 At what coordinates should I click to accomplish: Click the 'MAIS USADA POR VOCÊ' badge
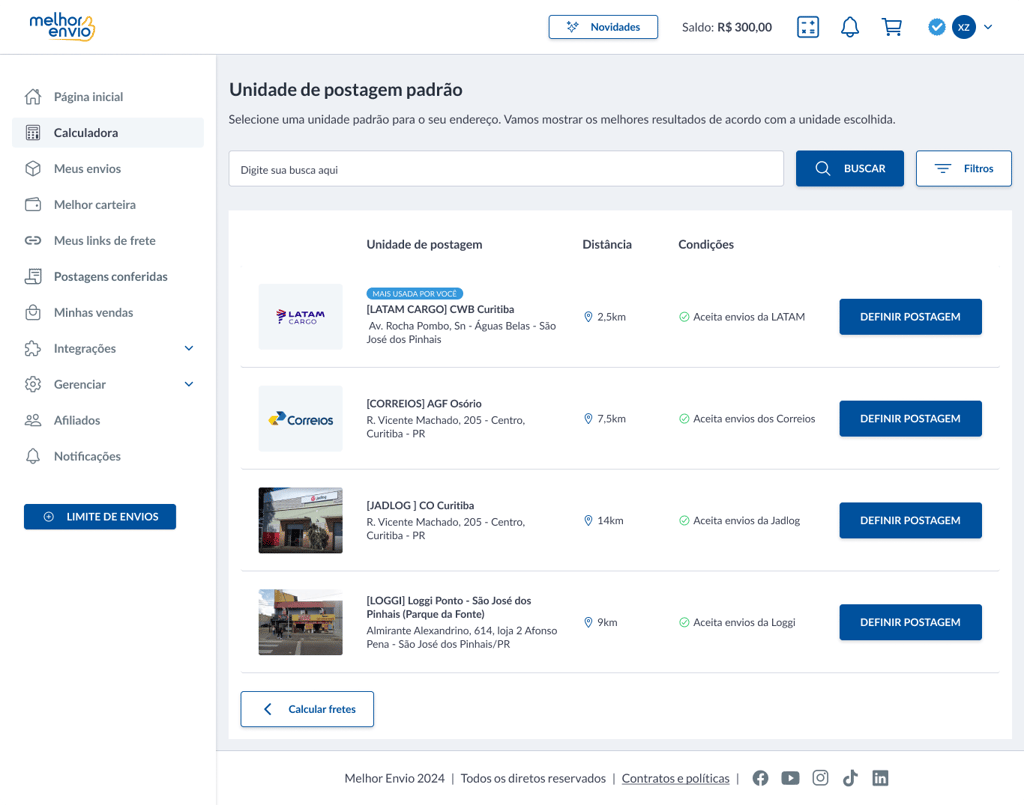[415, 294]
